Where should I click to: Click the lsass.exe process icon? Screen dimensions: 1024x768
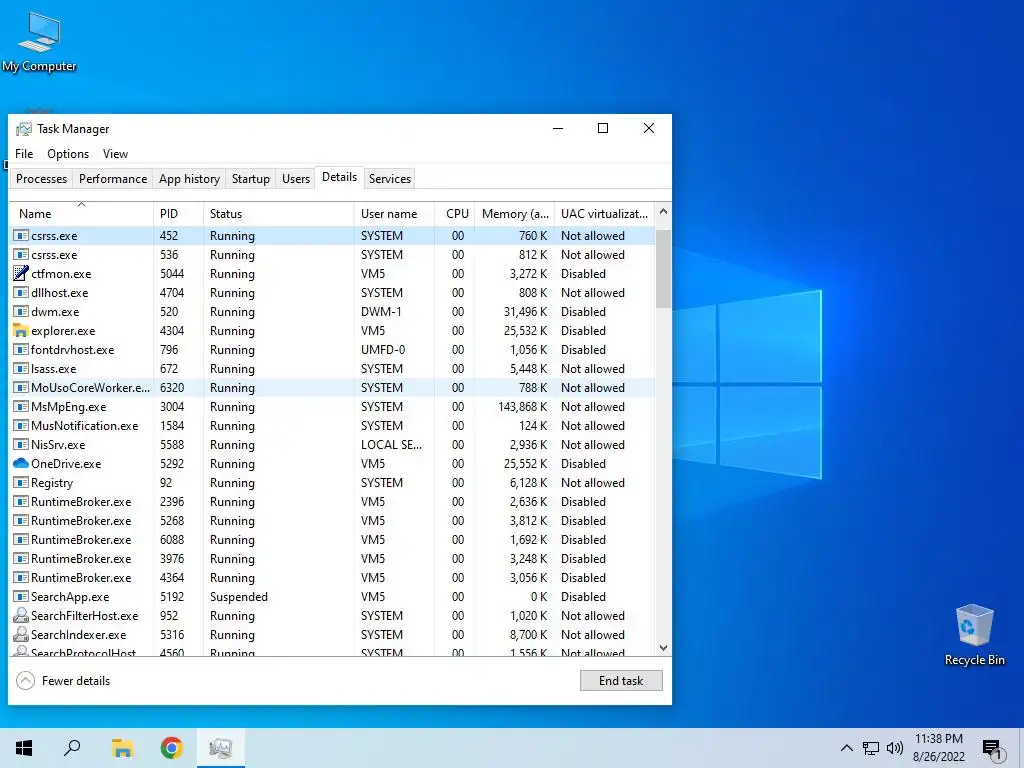tap(21, 368)
